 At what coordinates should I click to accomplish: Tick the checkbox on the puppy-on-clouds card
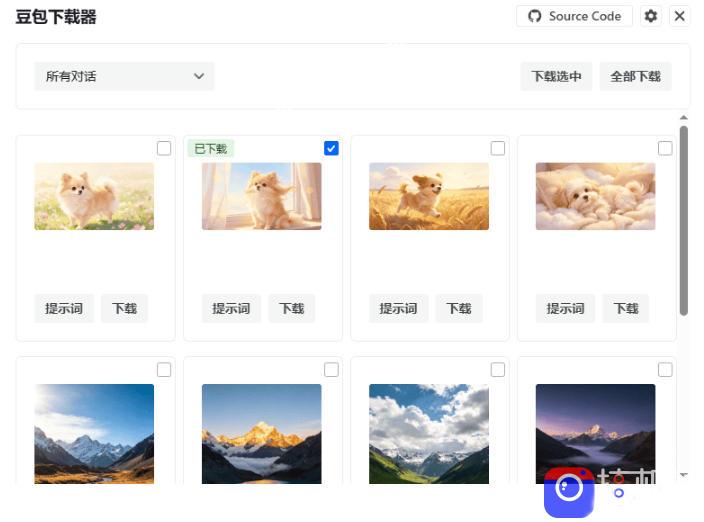[665, 148]
